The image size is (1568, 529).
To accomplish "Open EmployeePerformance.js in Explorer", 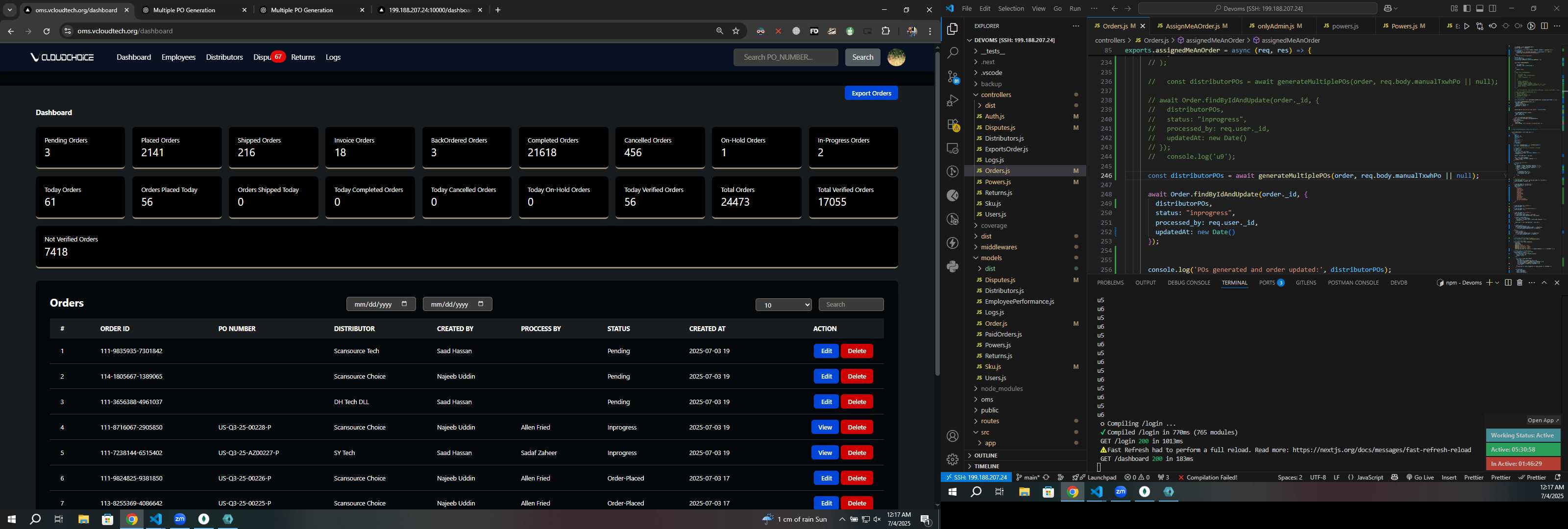I will pos(1019,302).
